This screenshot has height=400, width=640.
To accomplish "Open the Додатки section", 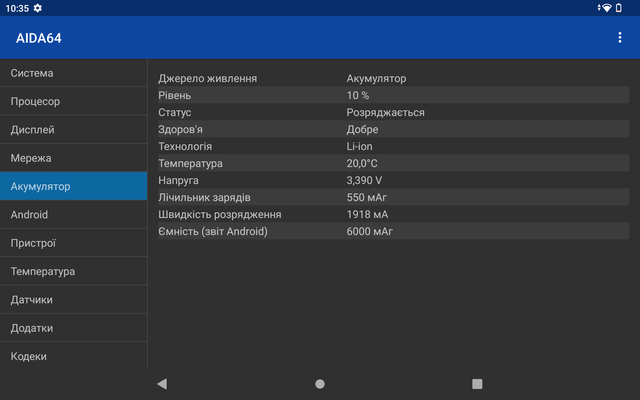I will tap(73, 328).
